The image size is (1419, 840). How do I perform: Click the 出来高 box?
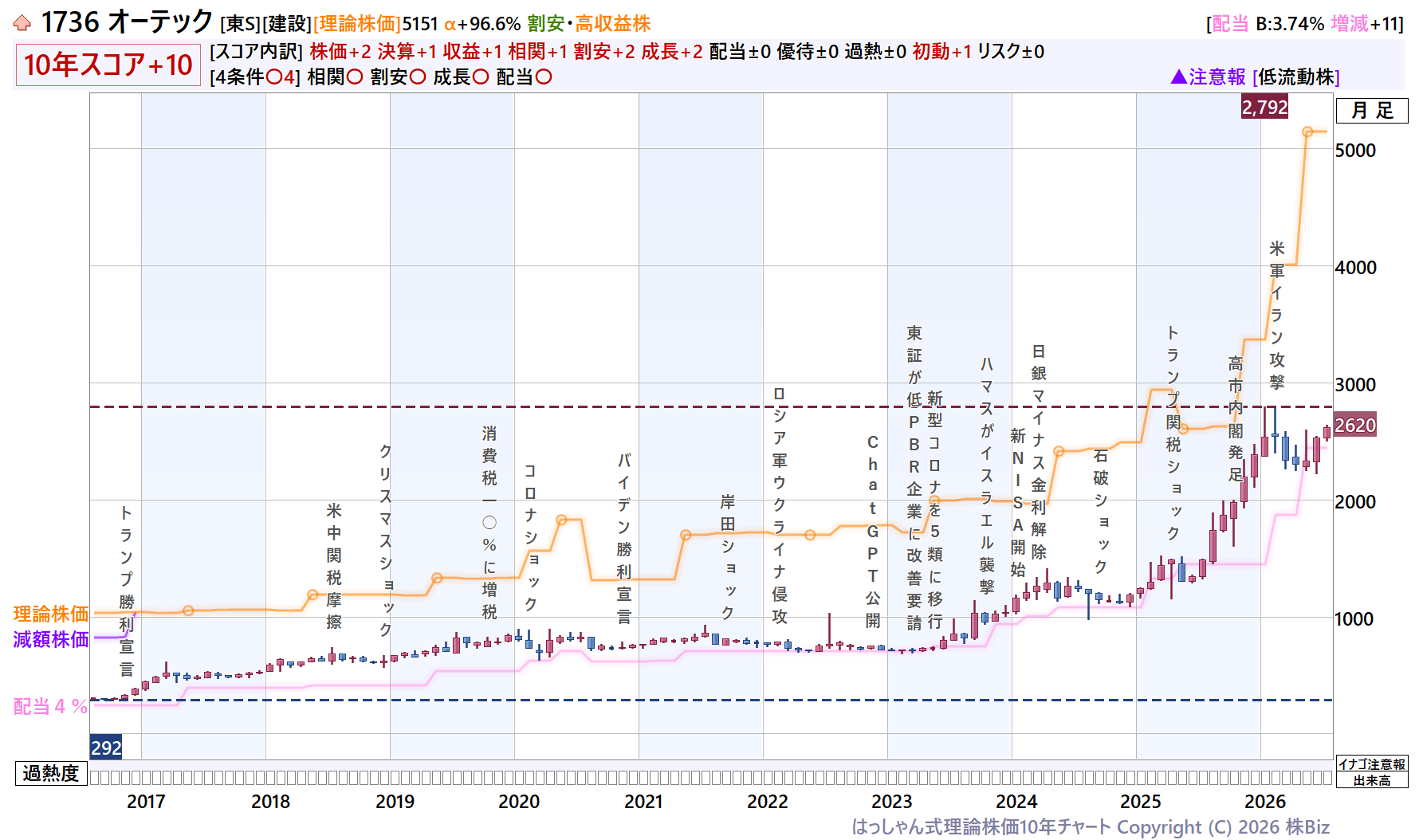point(1371,780)
